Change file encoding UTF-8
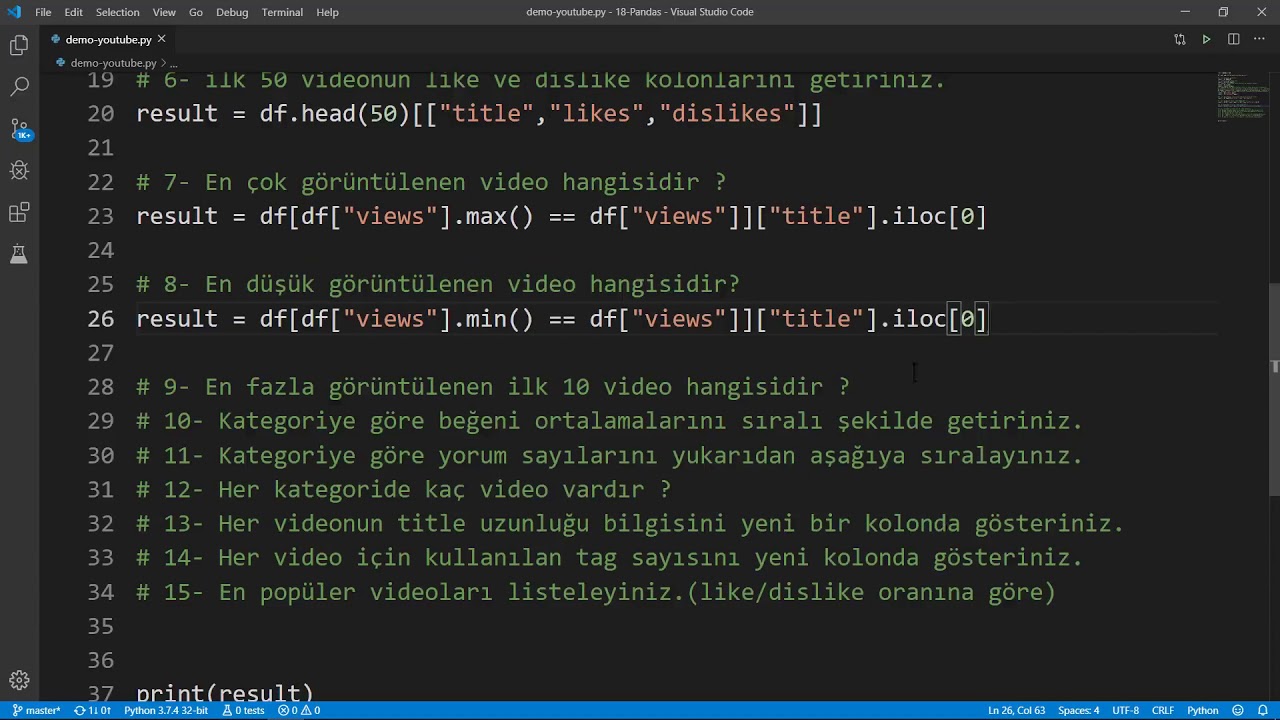1280x720 pixels. (x=1125, y=710)
